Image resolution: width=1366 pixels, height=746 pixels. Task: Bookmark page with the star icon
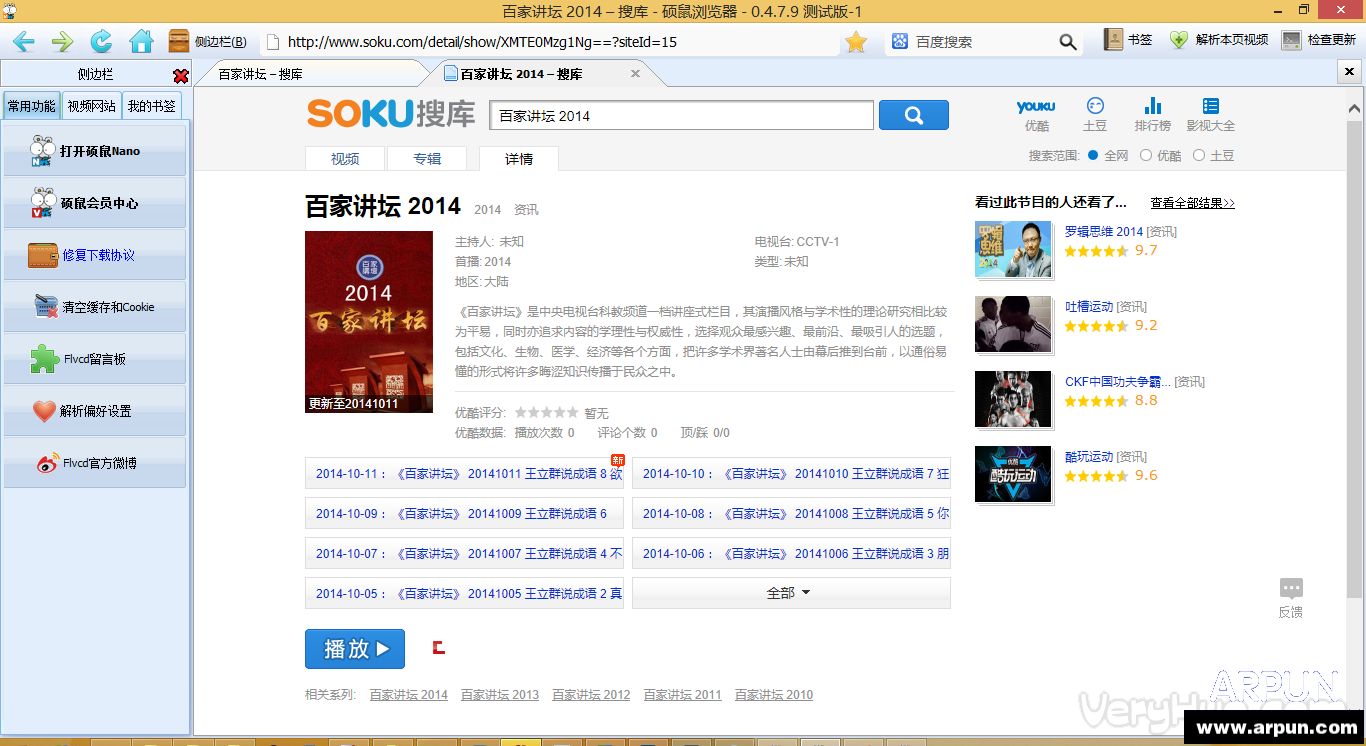click(x=855, y=42)
